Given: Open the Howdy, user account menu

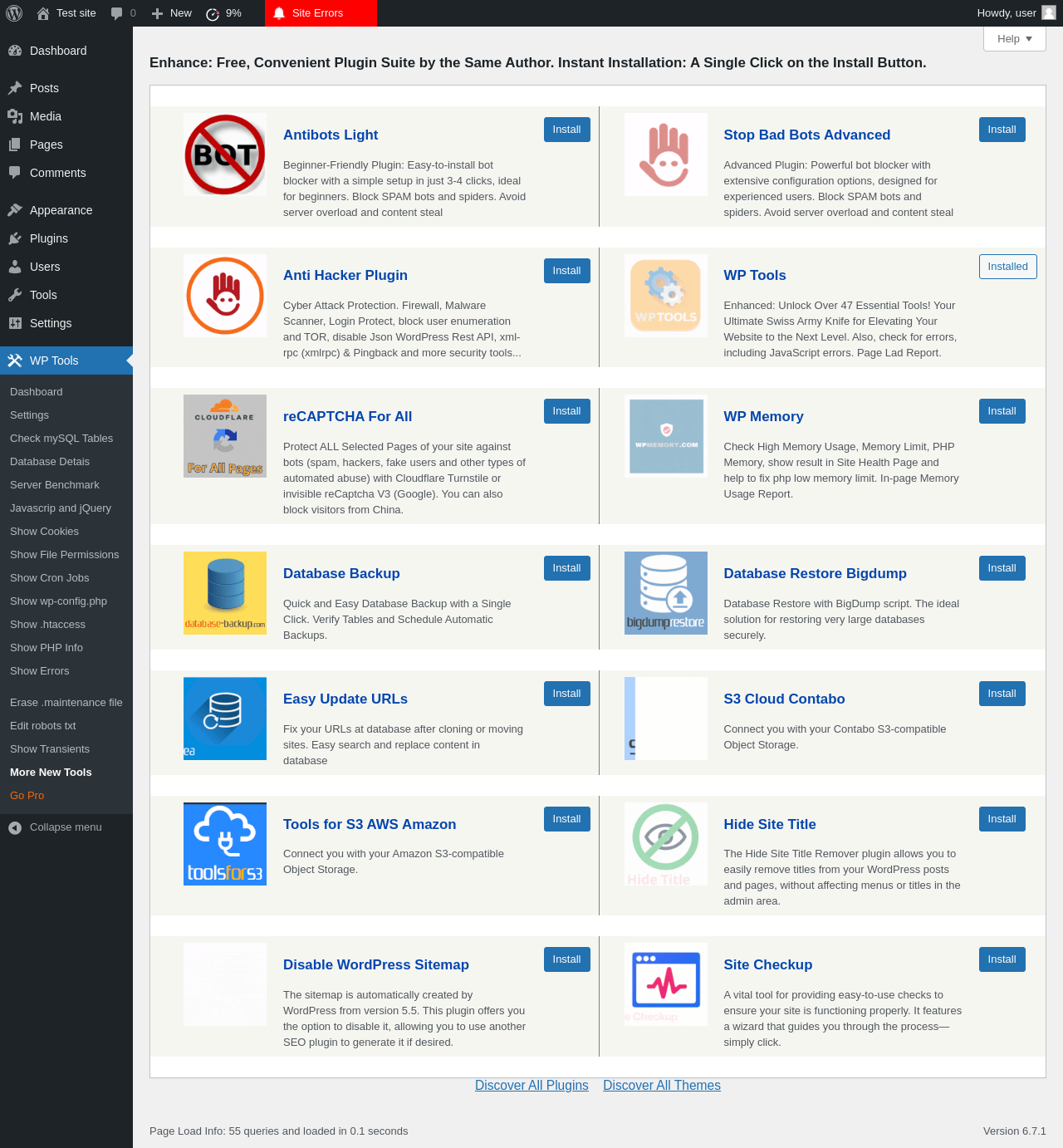Looking at the screenshot, I should pyautogui.click(x=1016, y=13).
